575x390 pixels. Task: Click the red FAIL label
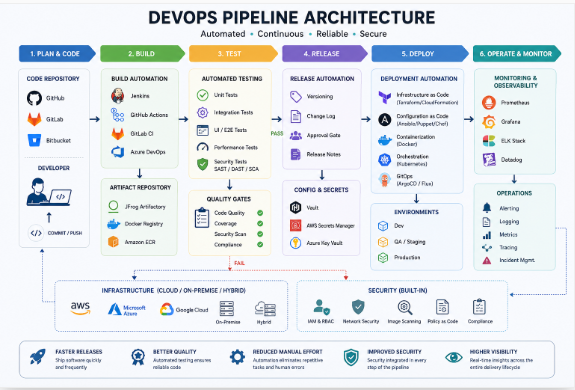click(239, 263)
